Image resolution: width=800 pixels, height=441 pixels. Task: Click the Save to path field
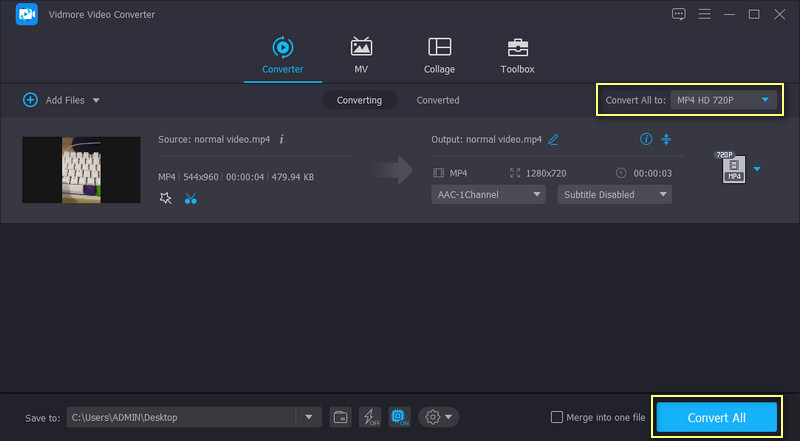click(x=181, y=418)
